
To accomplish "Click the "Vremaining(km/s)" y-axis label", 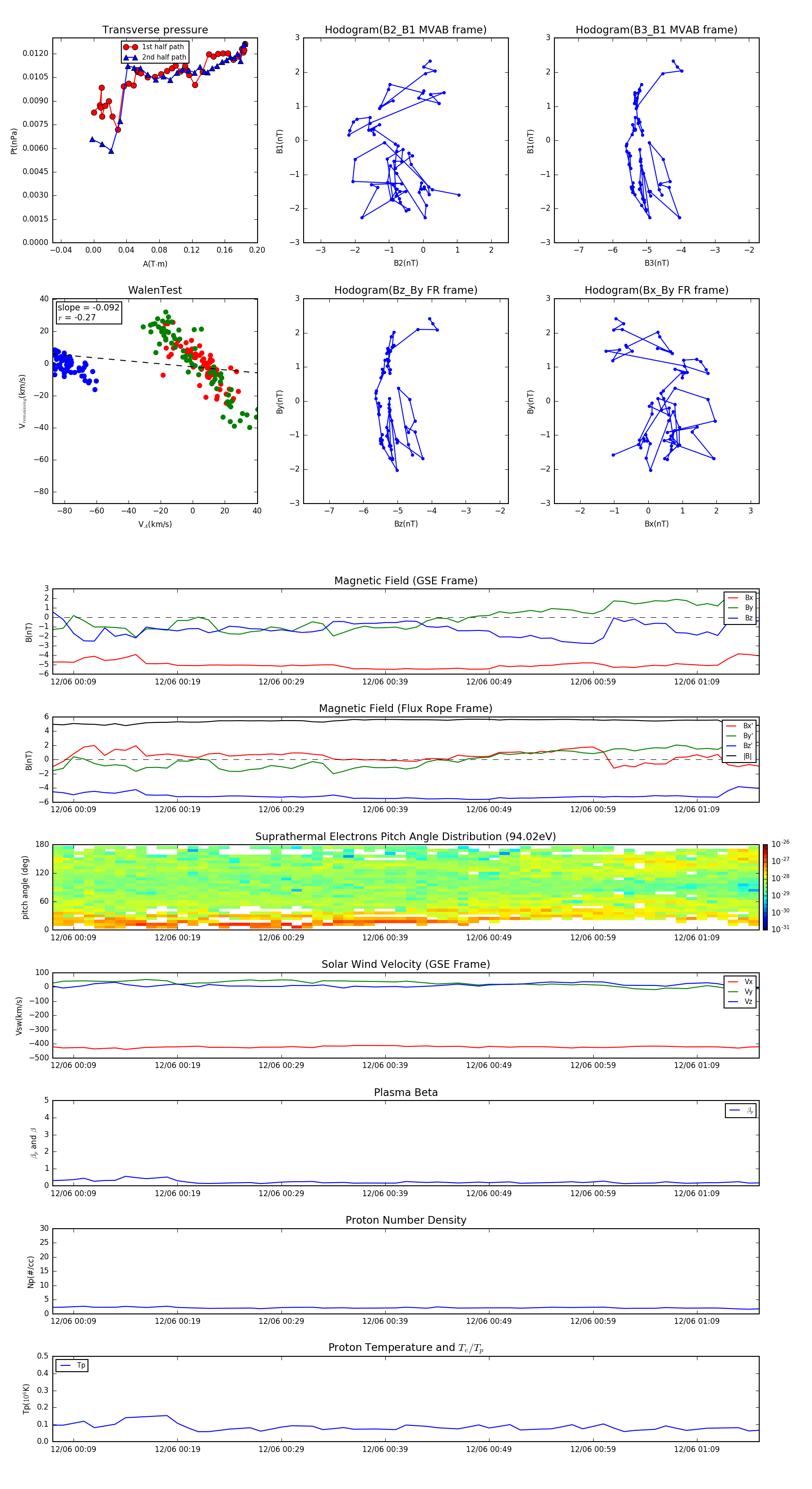I will coord(22,401).
